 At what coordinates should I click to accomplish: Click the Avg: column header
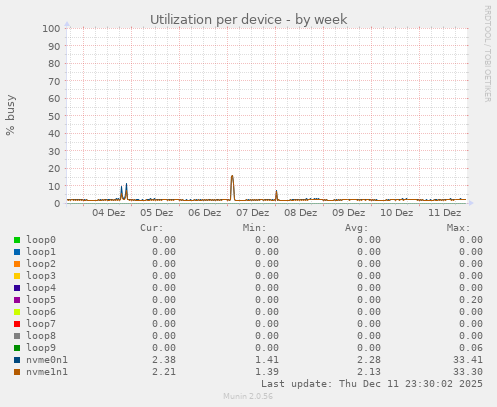coord(357,228)
